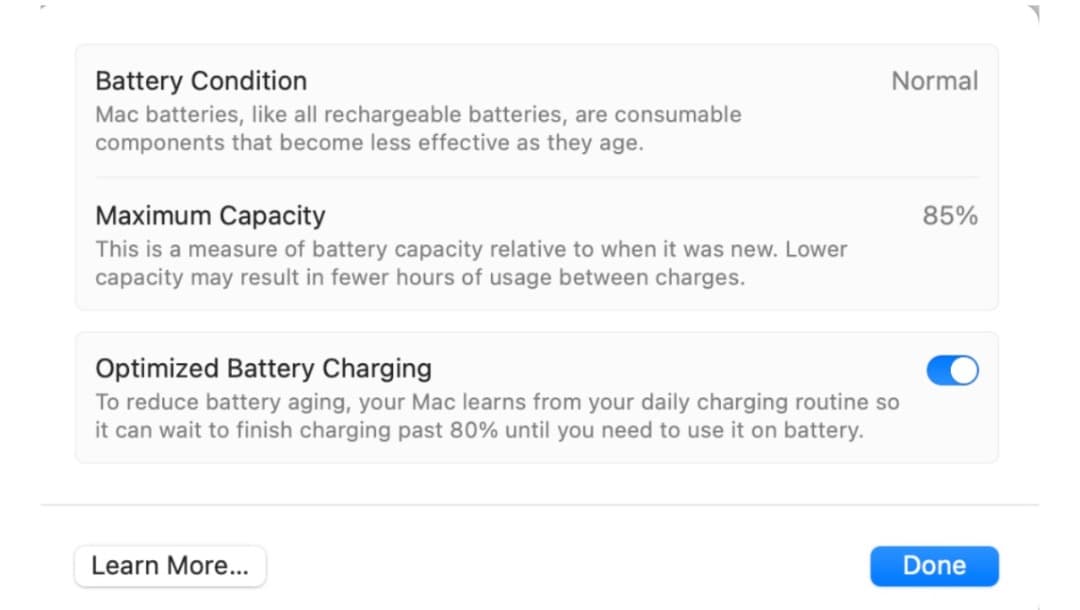Disable the Optimized Battery Charging switch
The image size is (1080, 610).
[952, 371]
